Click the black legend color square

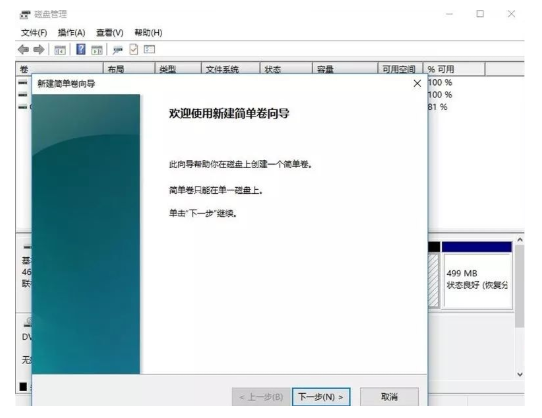coord(23,387)
